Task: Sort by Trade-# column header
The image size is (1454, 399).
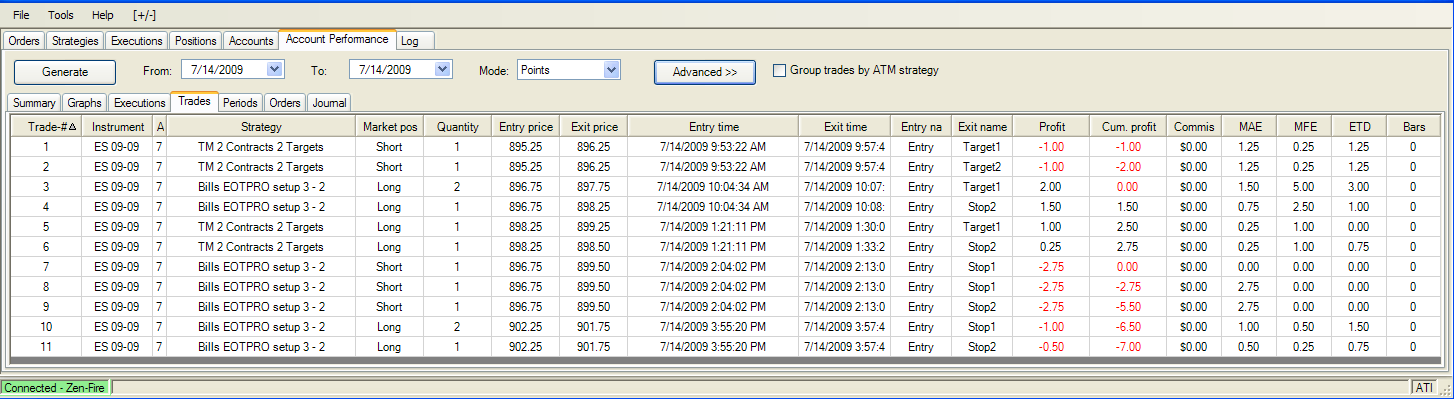Action: pyautogui.click(x=45, y=127)
